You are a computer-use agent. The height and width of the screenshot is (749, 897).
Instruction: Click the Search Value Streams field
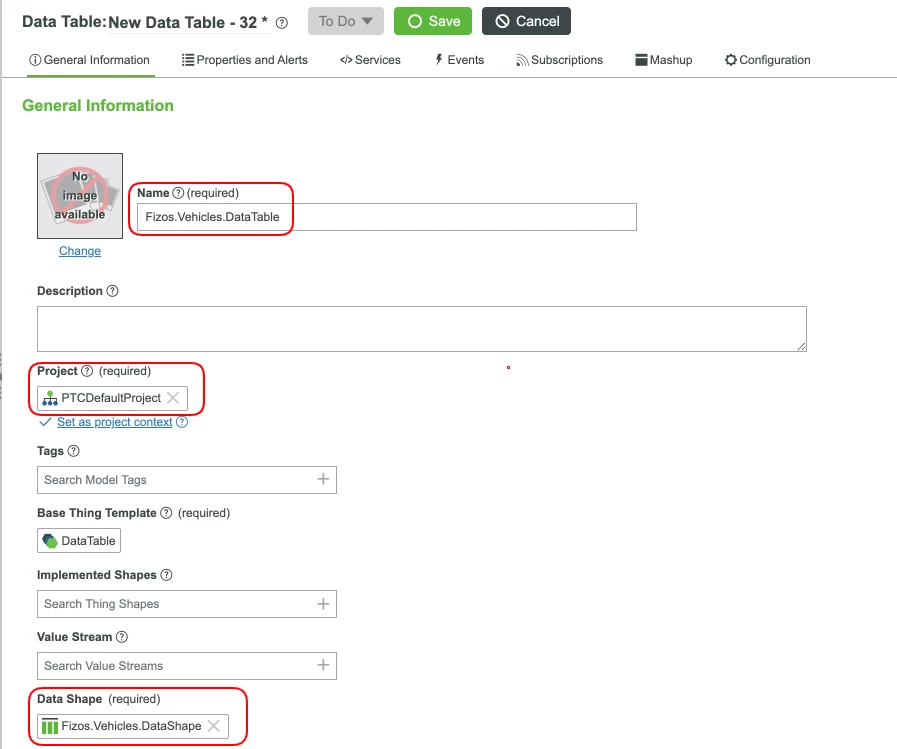point(186,665)
